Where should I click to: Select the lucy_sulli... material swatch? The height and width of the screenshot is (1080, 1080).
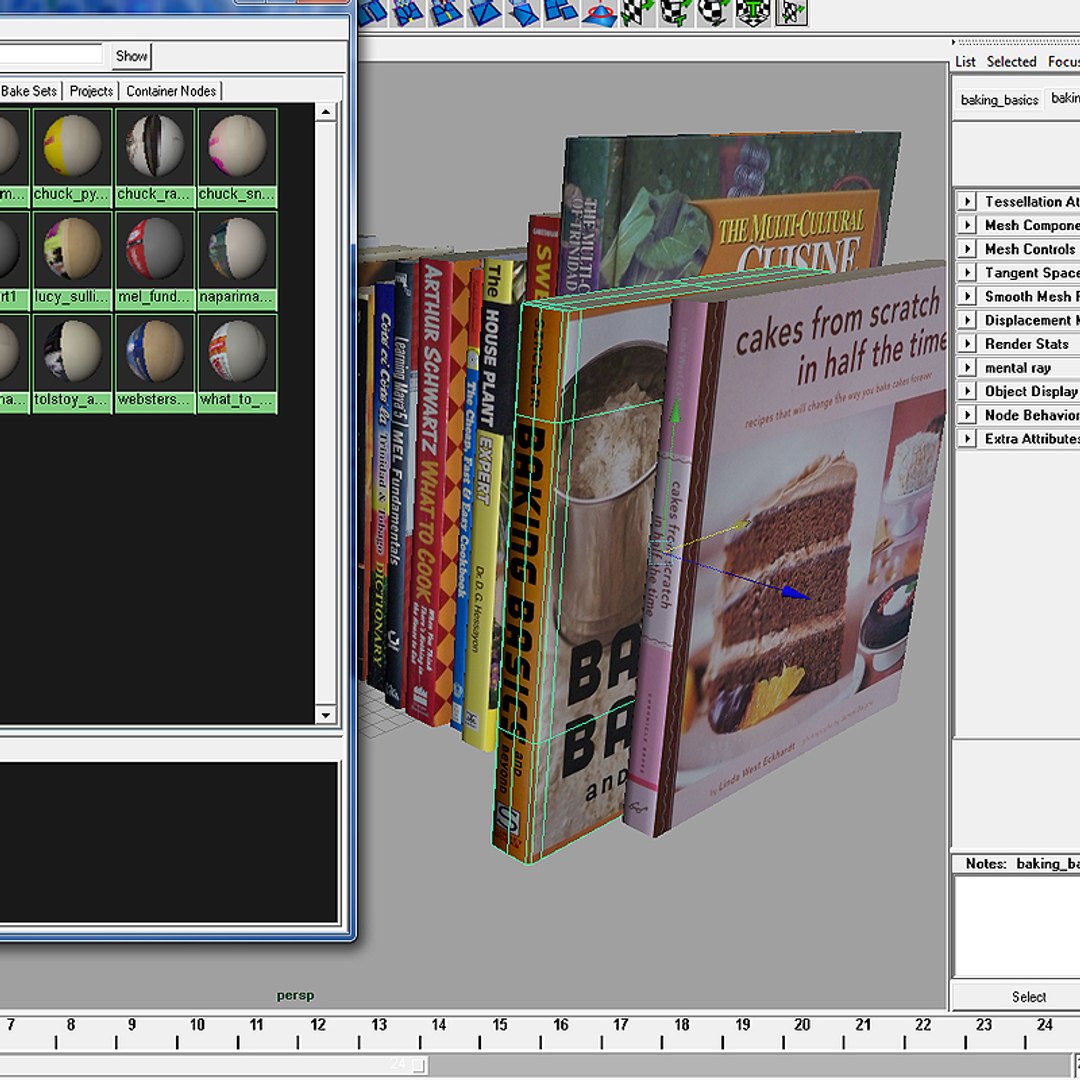(72, 260)
